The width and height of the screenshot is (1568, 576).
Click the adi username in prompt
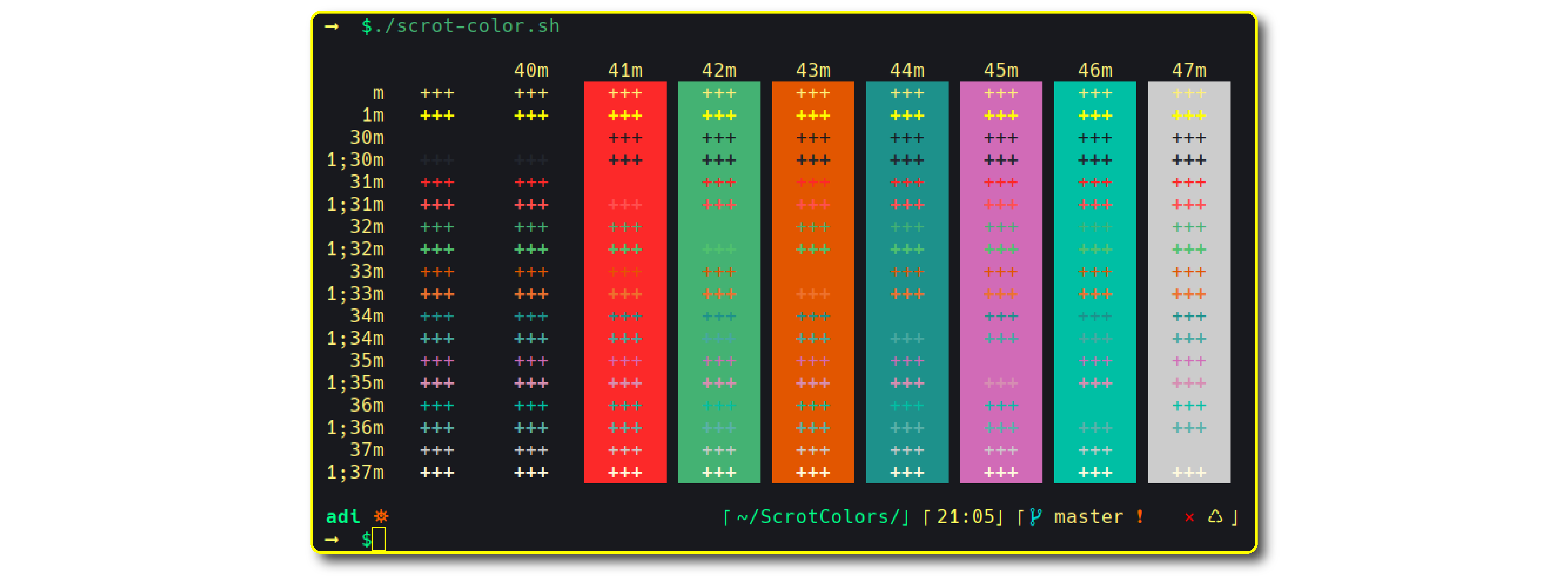pos(343,517)
